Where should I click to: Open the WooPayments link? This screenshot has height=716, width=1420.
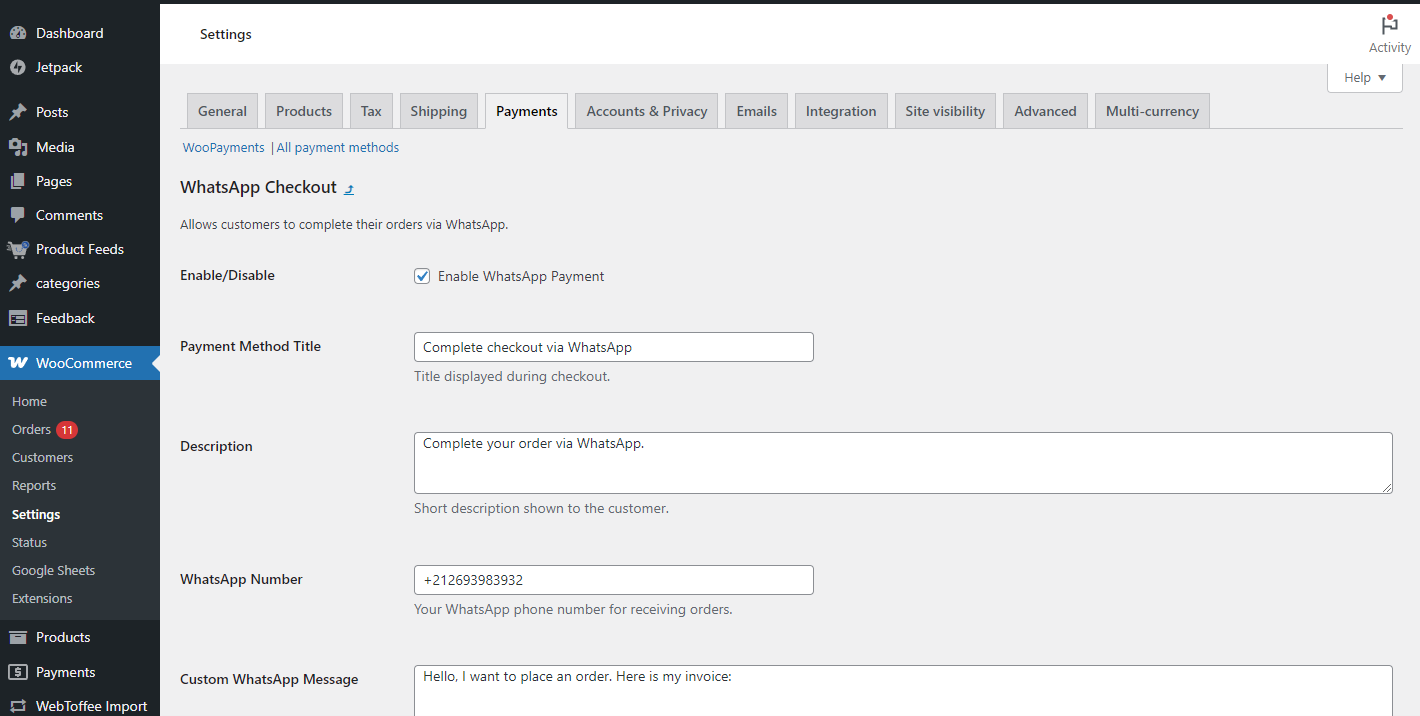coord(223,147)
